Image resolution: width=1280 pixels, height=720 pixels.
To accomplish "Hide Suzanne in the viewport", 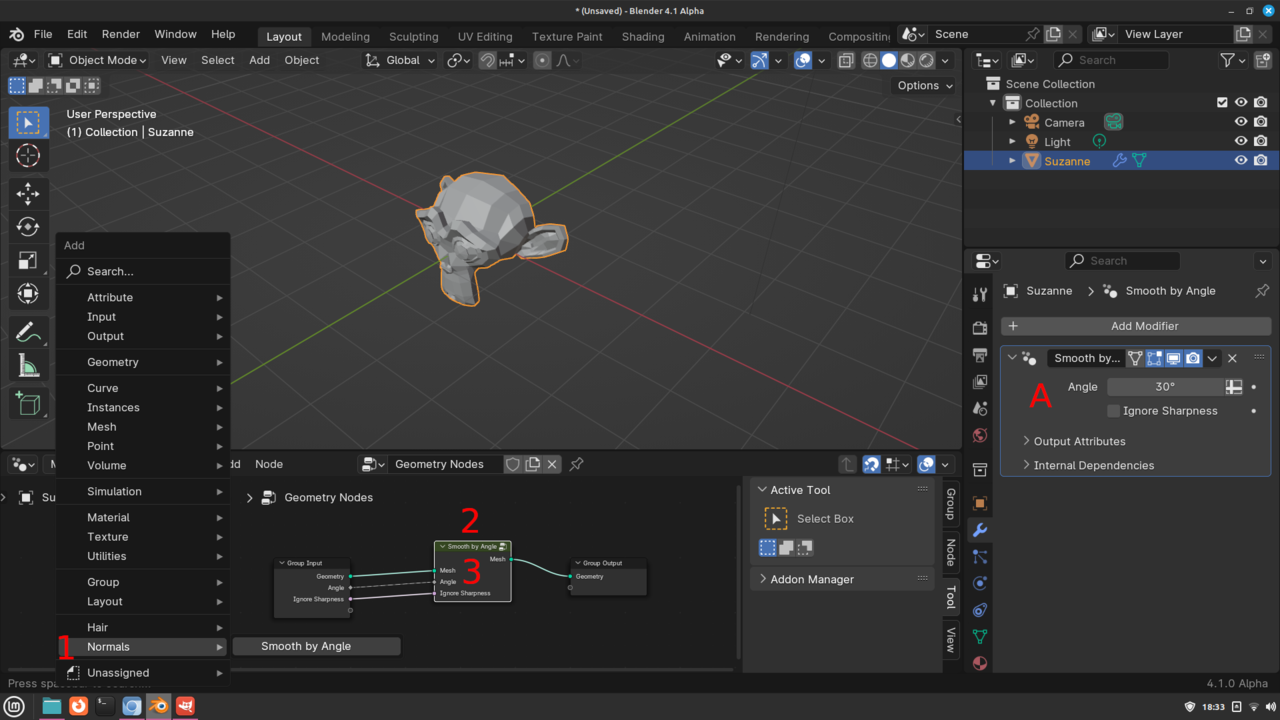I will 1241,161.
